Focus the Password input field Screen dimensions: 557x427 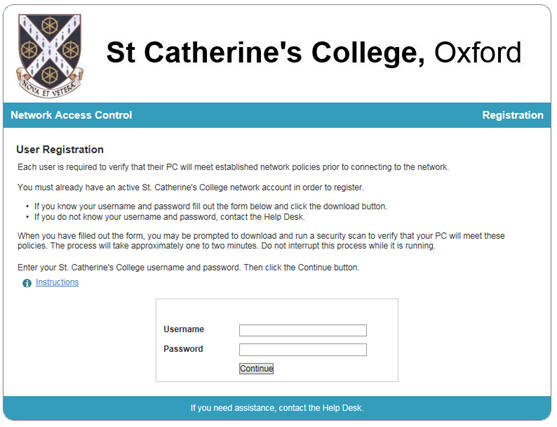(303, 349)
